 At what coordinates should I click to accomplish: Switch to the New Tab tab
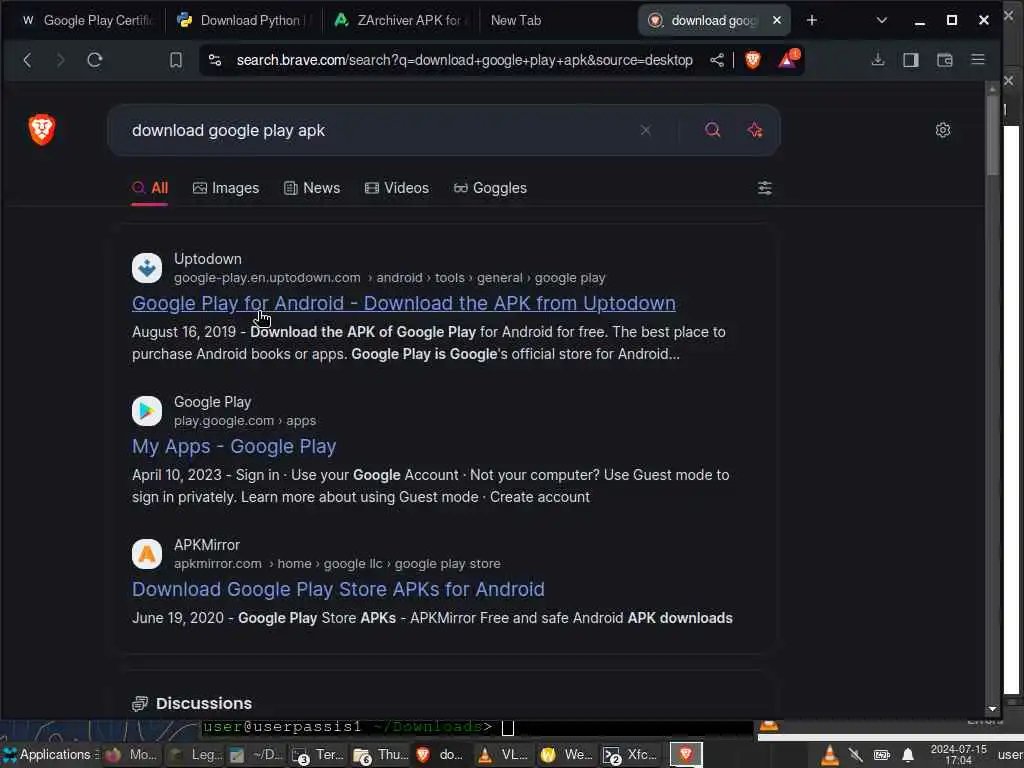tap(516, 20)
